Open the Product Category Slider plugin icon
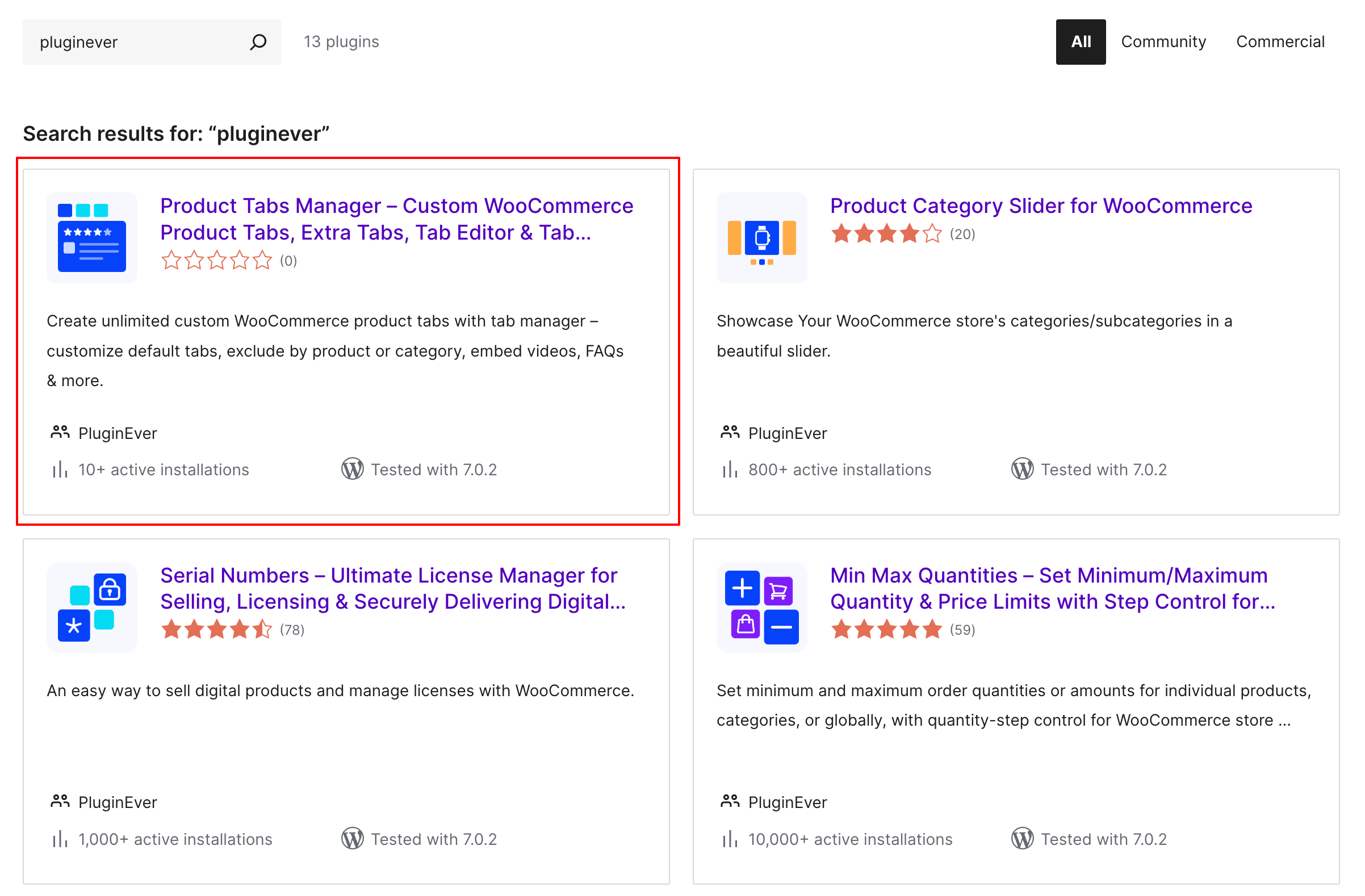 [x=761, y=237]
